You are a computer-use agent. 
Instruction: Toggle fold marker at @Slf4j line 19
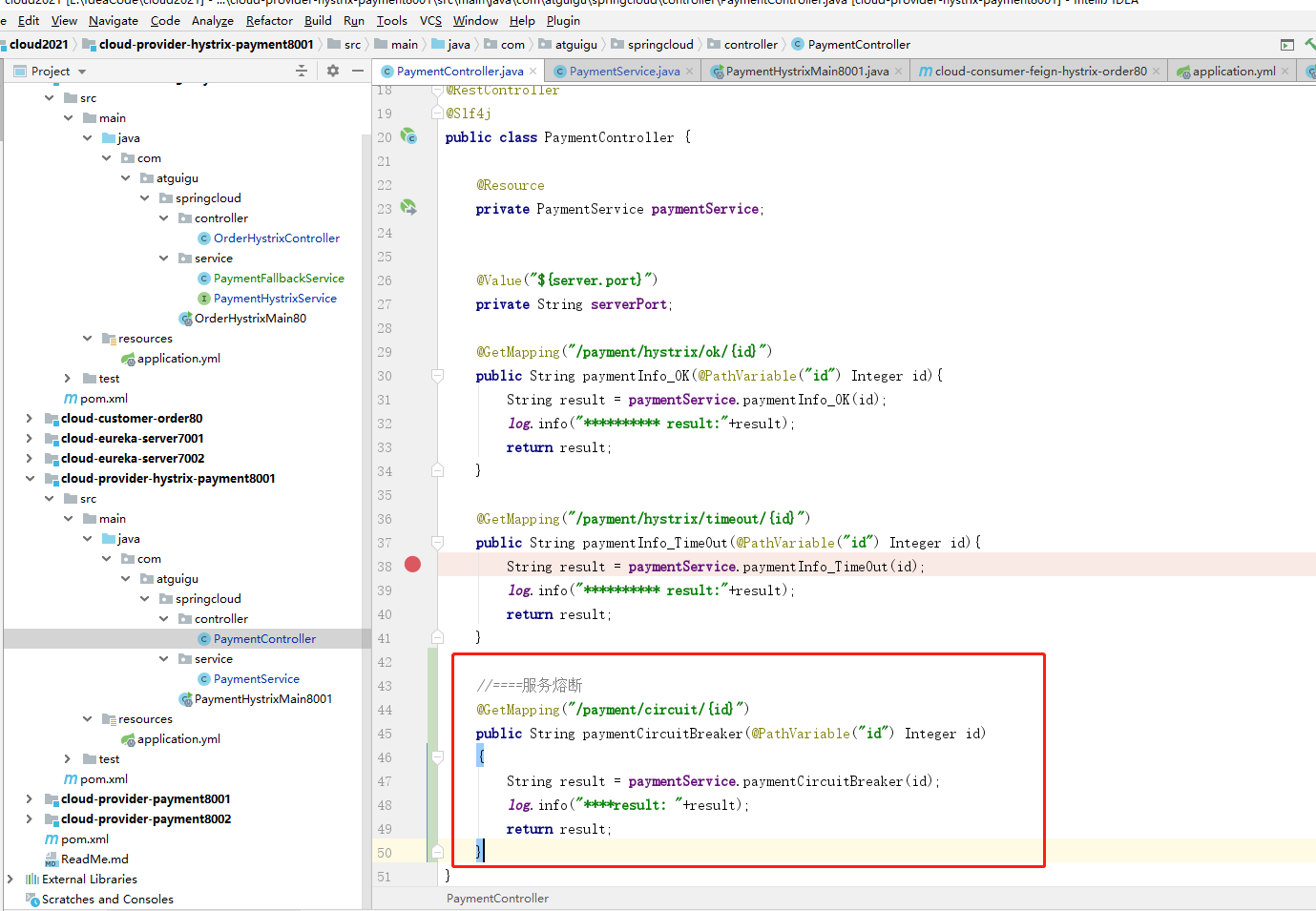[x=438, y=113]
